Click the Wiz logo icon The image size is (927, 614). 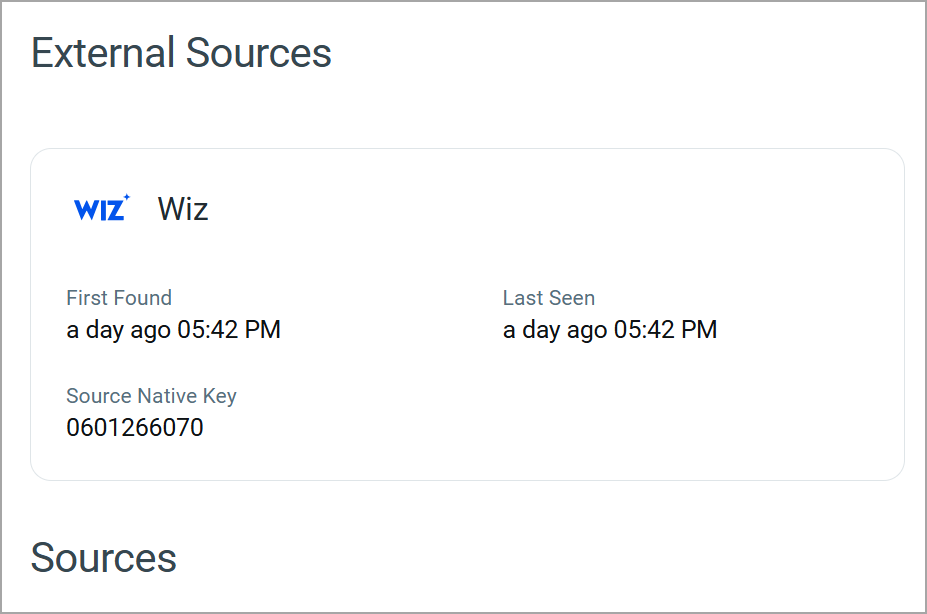pos(101,209)
